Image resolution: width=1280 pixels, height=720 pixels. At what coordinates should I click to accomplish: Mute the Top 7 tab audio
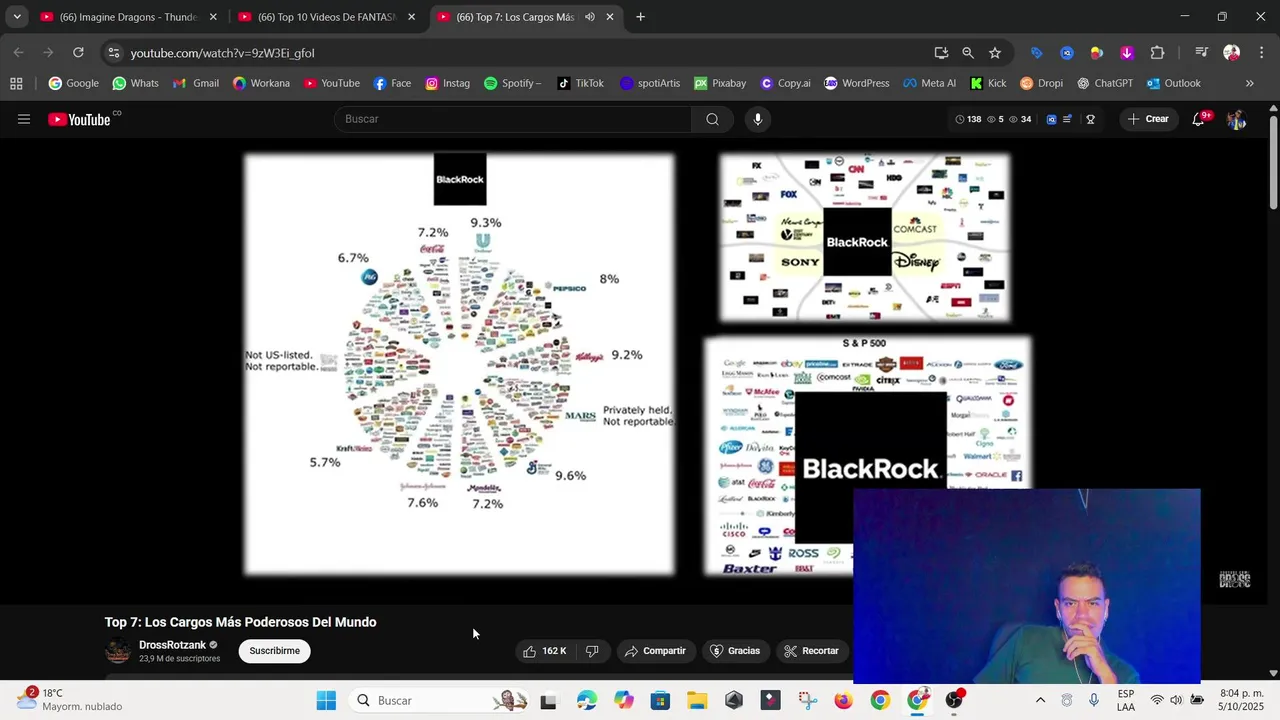pyautogui.click(x=590, y=17)
